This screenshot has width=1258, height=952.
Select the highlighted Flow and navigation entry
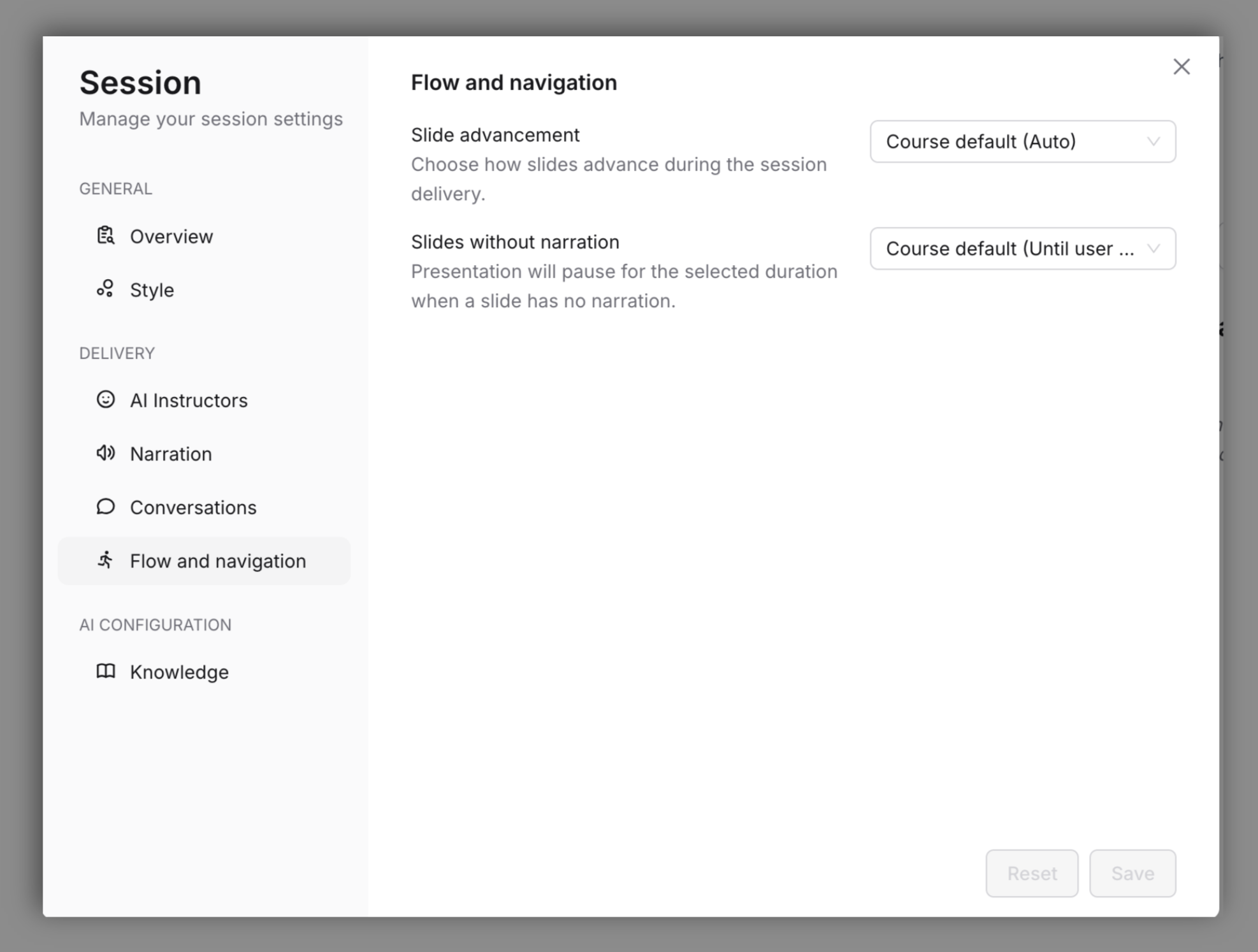[x=218, y=560]
